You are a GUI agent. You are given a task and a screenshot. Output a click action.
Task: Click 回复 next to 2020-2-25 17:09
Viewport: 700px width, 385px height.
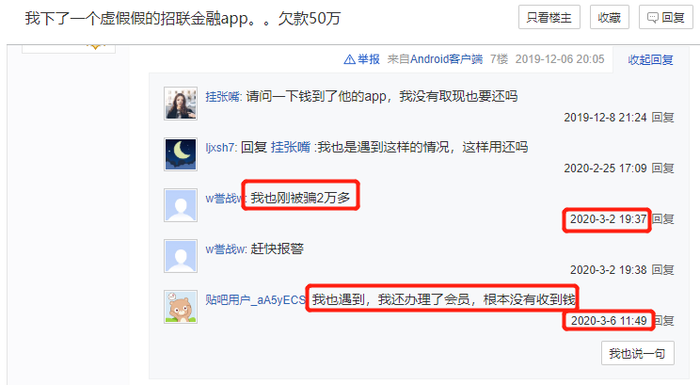[662, 168]
